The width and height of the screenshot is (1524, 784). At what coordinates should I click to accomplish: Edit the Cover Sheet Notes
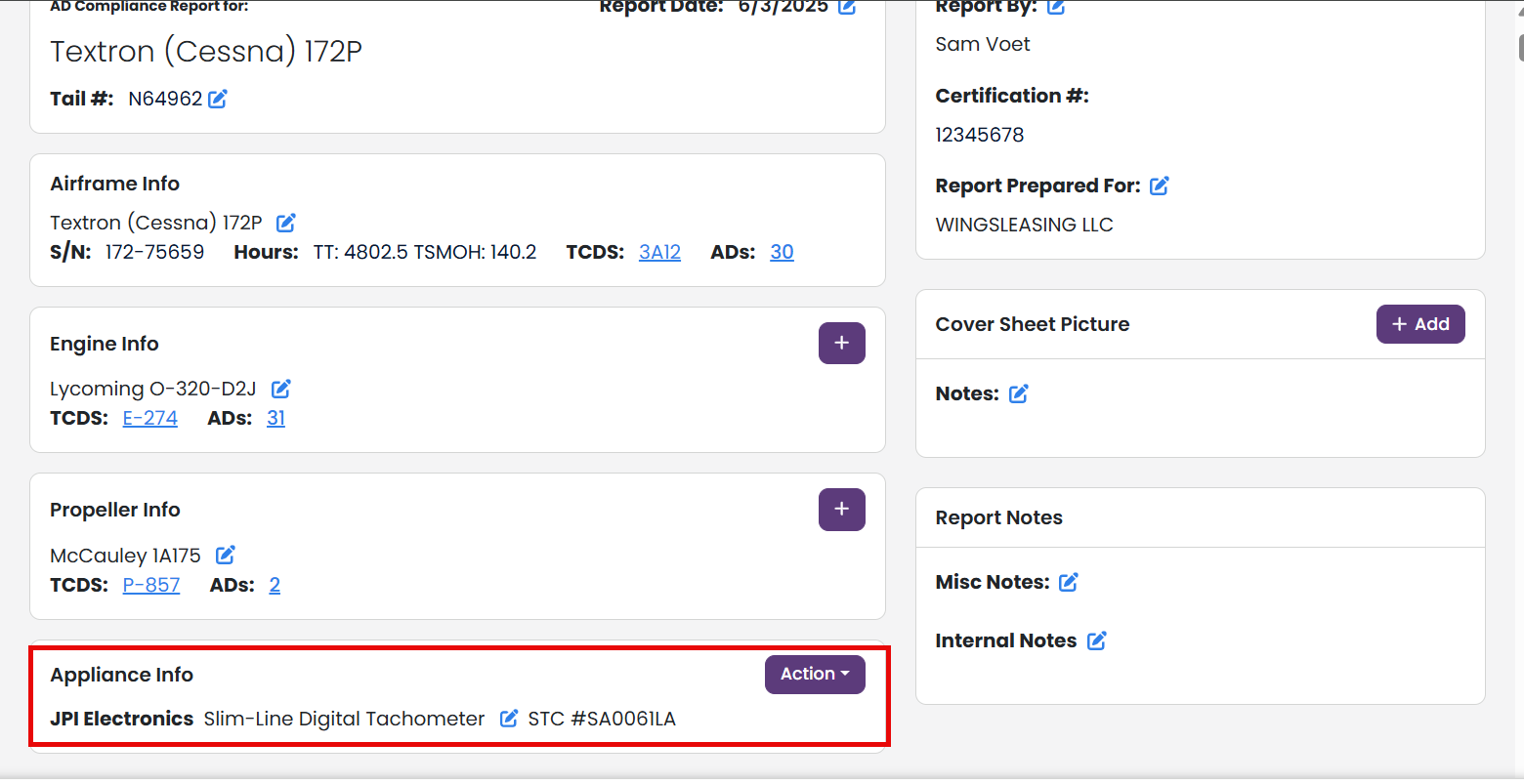[x=1019, y=393]
